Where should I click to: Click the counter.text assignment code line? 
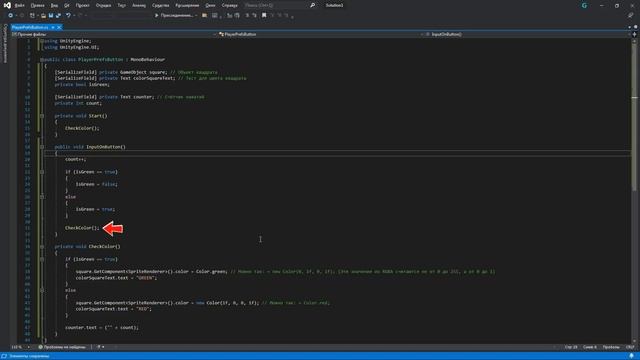[x=102, y=327]
